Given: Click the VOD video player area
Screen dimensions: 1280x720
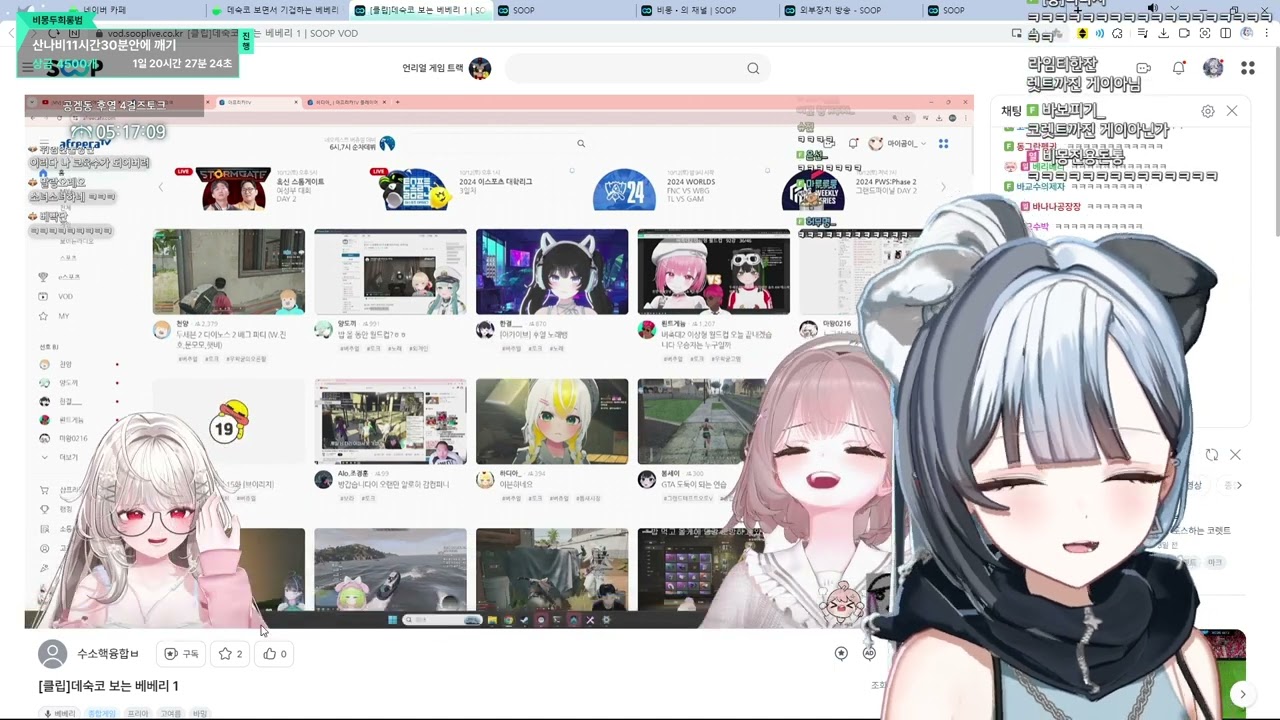Looking at the screenshot, I should click(x=499, y=362).
